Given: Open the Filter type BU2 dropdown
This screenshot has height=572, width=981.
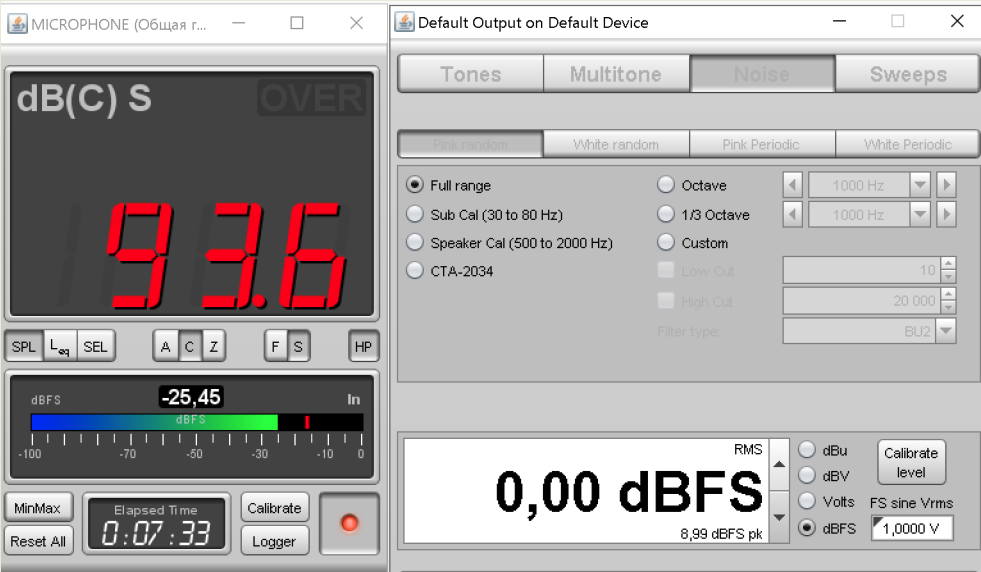Looking at the screenshot, I should (x=945, y=331).
